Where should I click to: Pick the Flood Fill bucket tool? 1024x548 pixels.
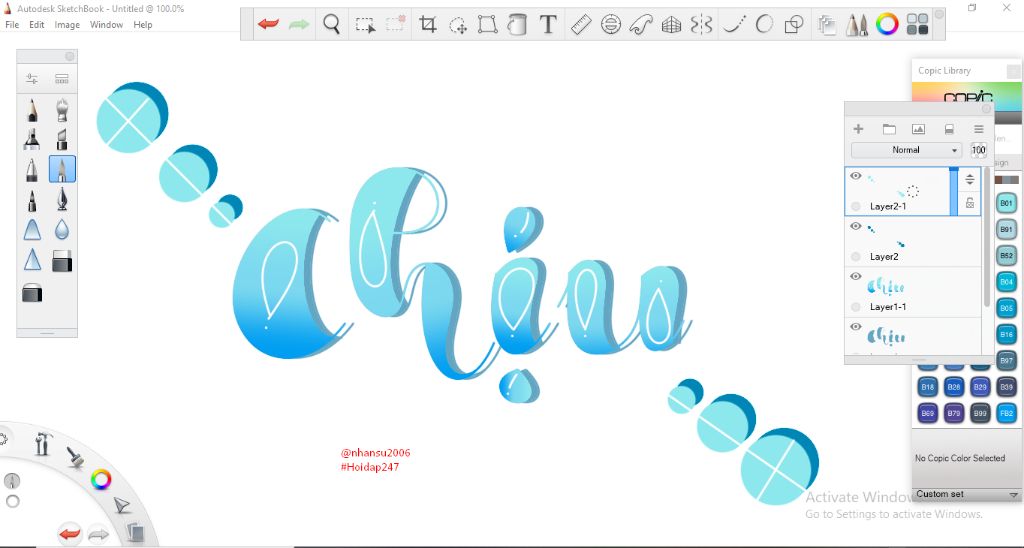pos(517,25)
